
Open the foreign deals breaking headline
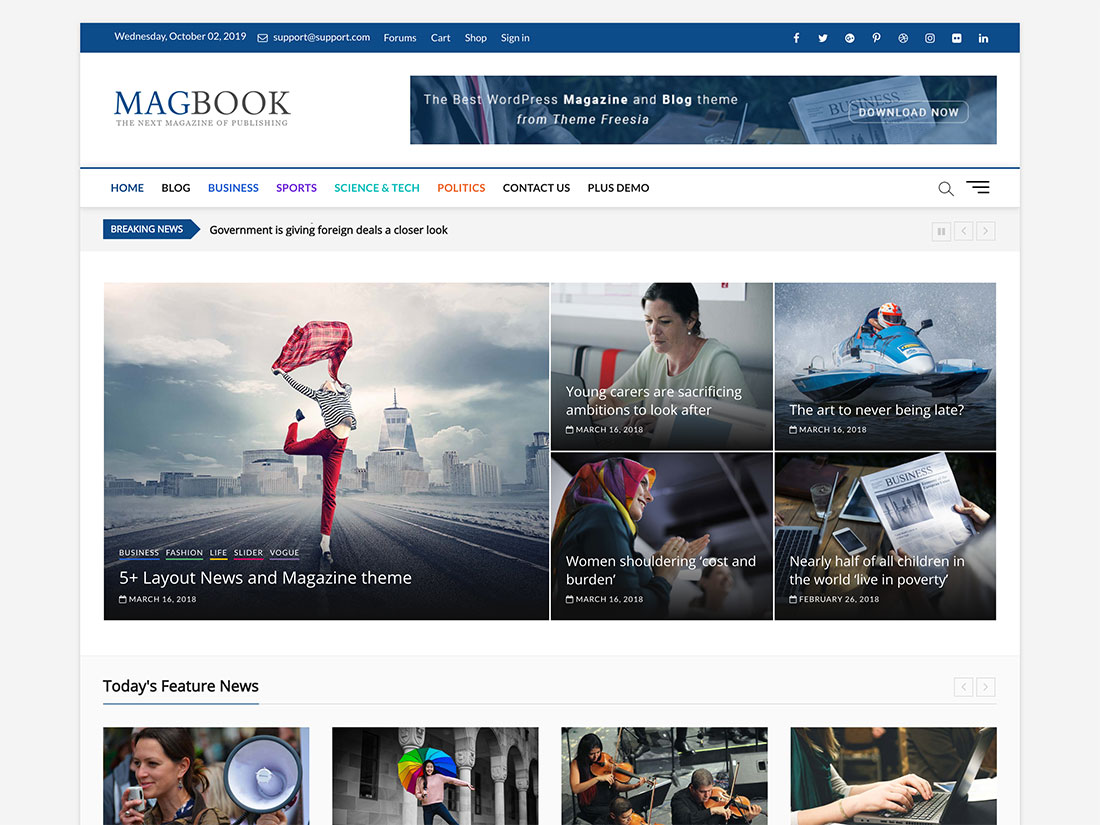coord(328,230)
